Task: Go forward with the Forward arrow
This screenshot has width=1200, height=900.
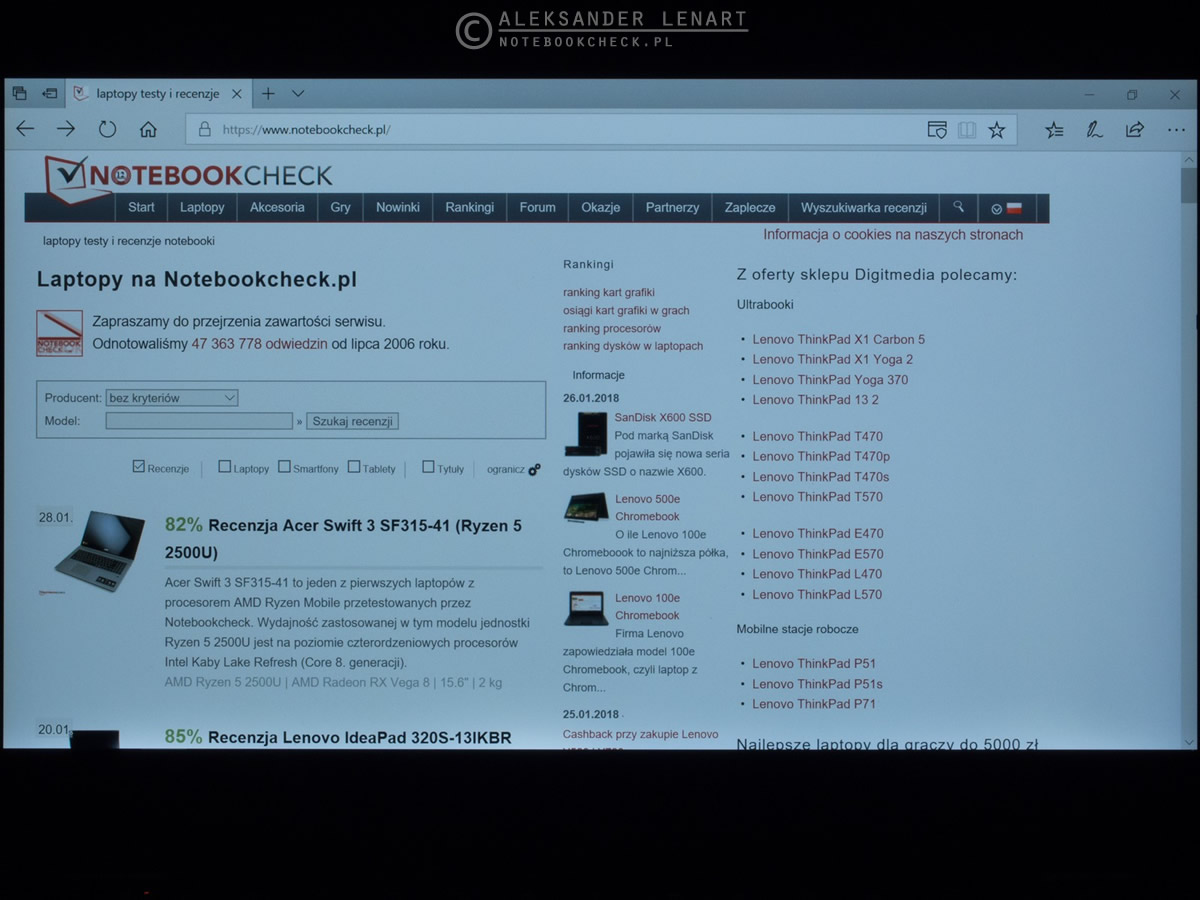Action: tap(66, 129)
